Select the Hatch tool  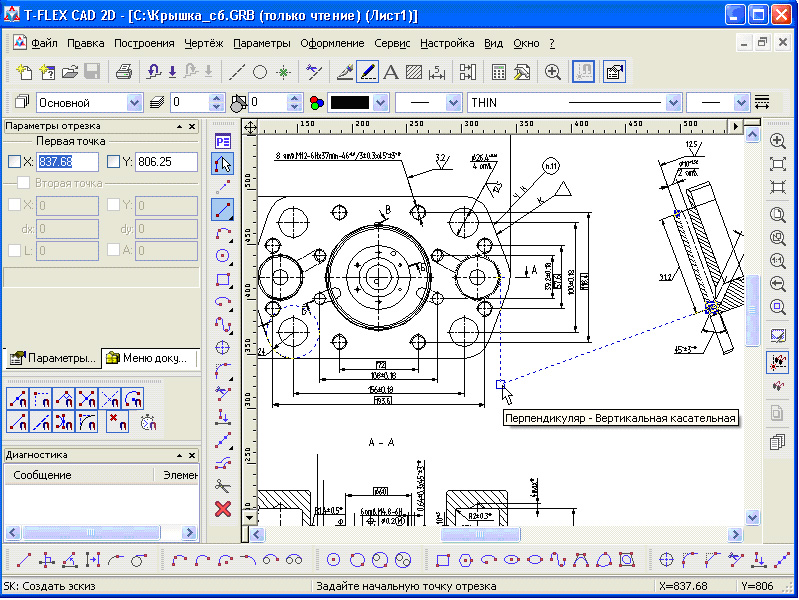click(413, 72)
